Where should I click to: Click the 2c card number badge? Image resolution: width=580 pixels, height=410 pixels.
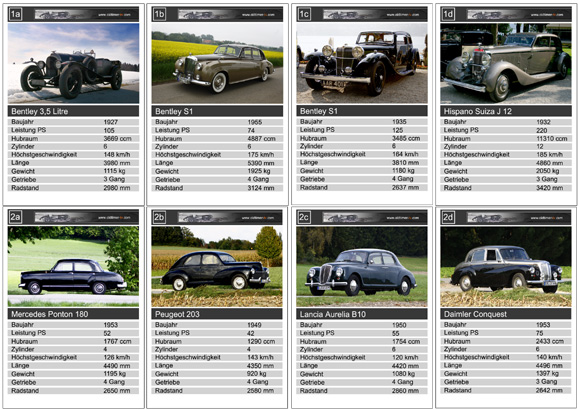tap(304, 217)
